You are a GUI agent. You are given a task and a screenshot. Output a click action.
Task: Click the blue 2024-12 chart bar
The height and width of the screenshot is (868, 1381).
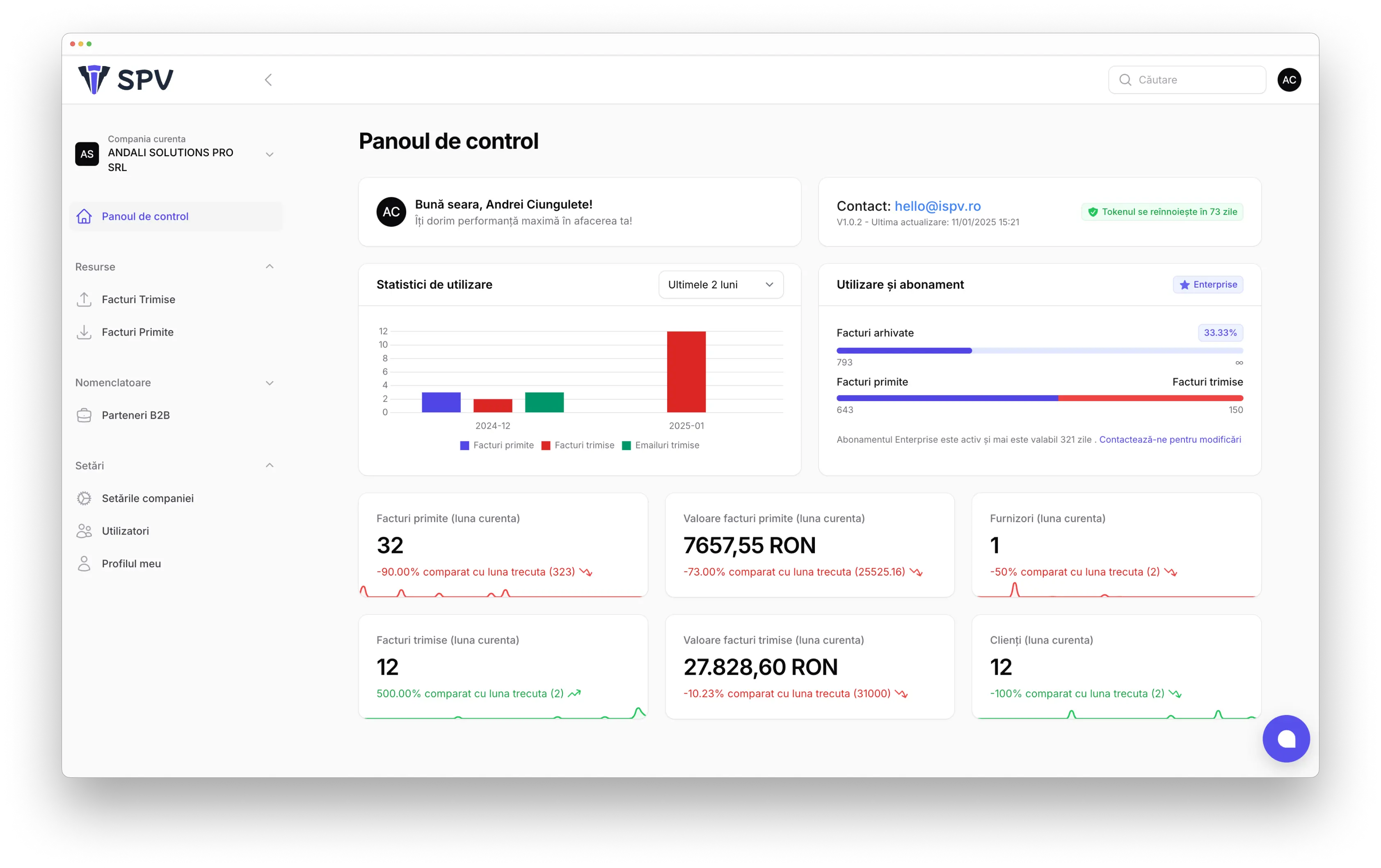pyautogui.click(x=441, y=402)
